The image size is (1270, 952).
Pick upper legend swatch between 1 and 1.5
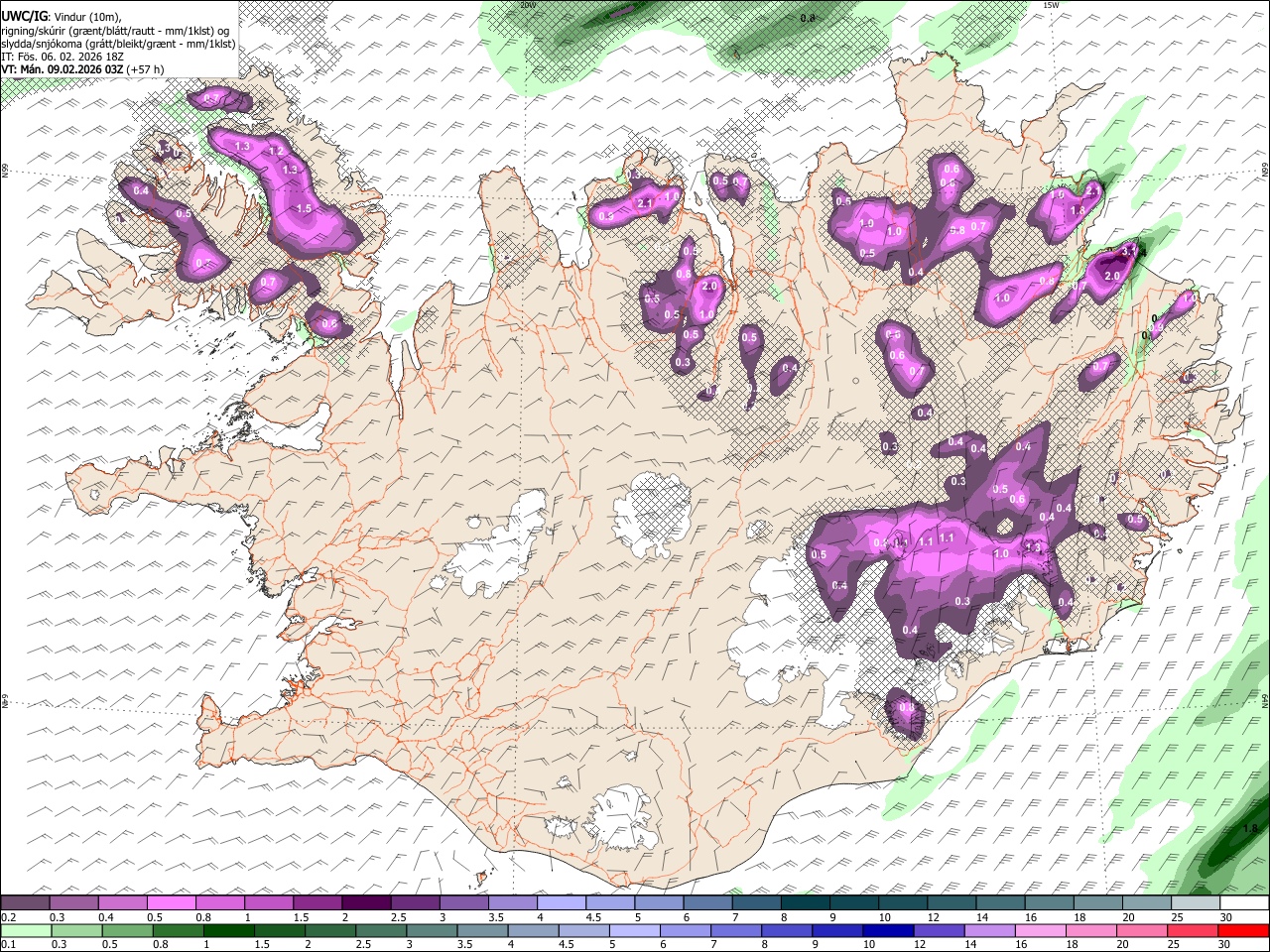[269, 902]
